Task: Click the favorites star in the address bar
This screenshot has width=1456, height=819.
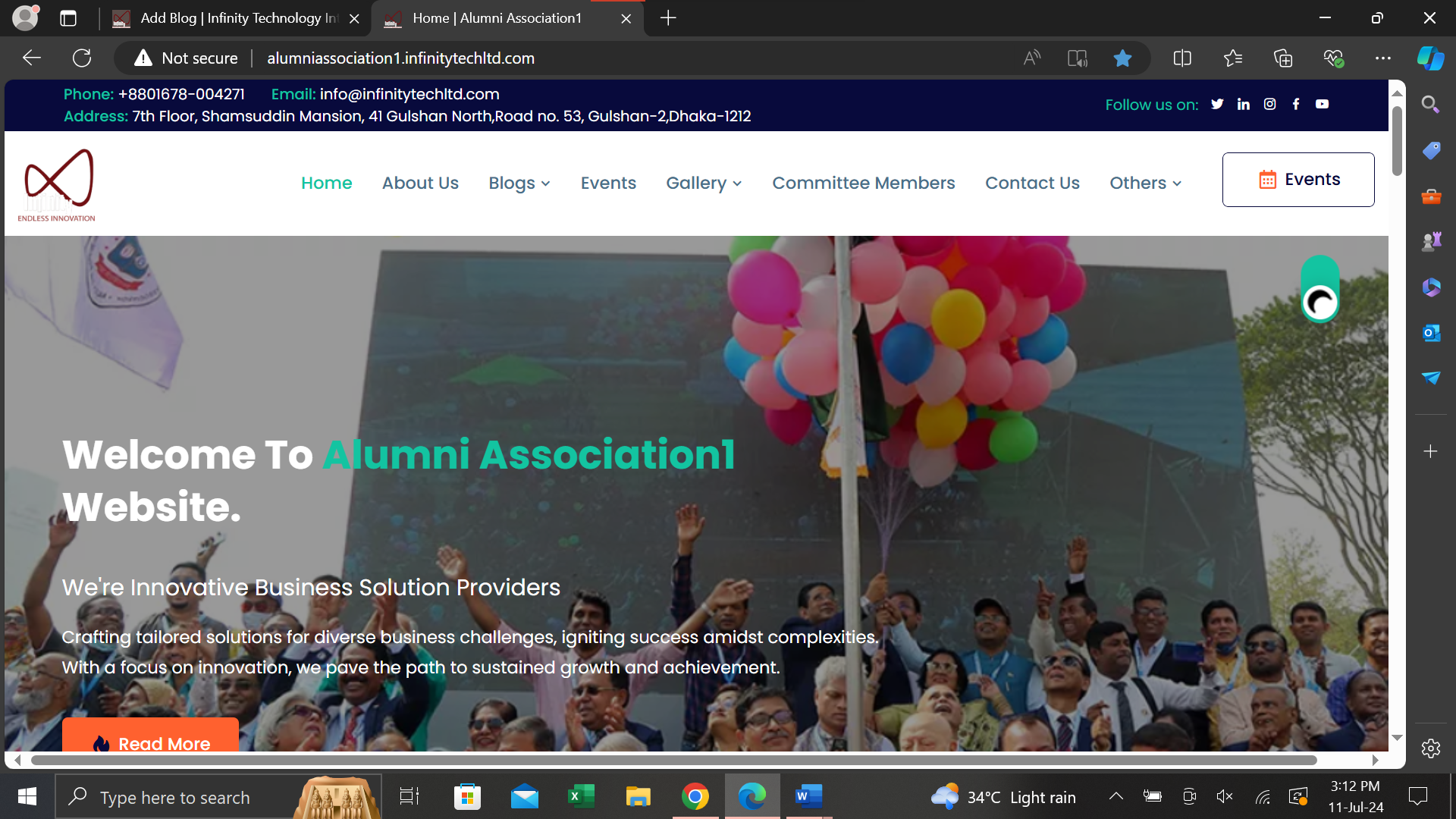Action: point(1122,58)
